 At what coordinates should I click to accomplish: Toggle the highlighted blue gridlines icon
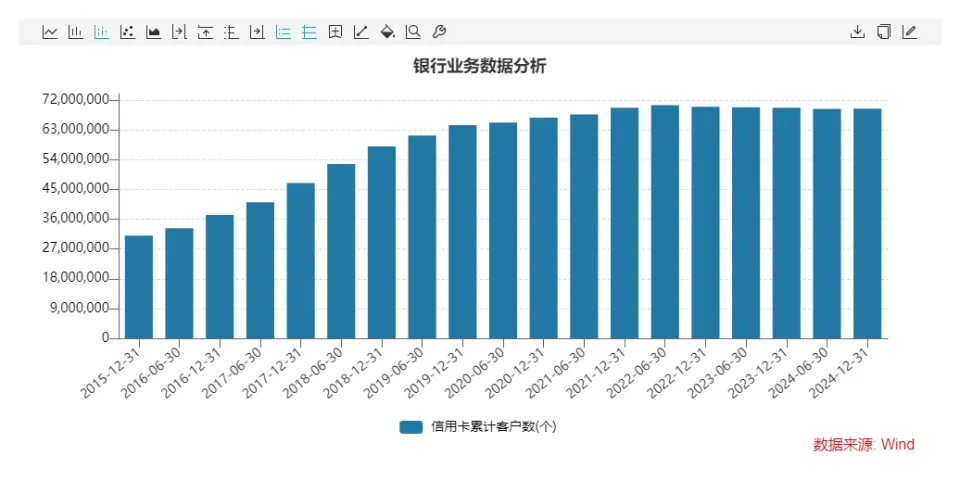(x=309, y=32)
